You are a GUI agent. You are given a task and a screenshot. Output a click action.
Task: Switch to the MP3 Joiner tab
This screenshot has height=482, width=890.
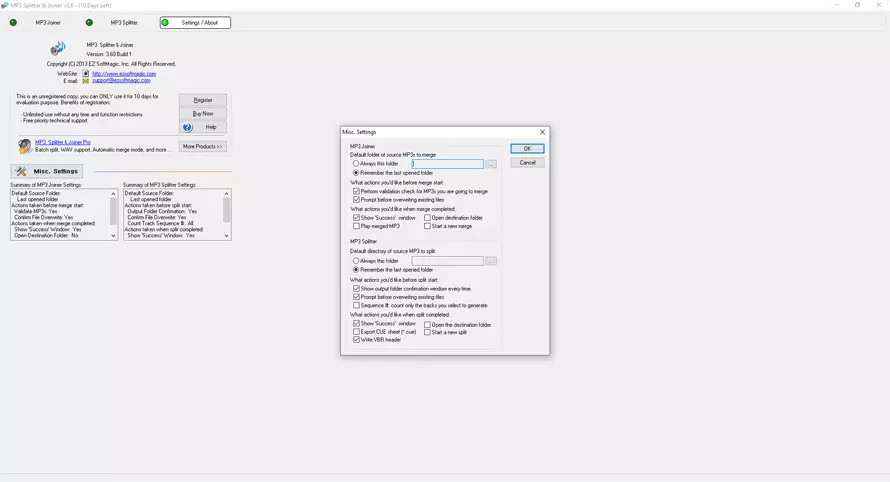click(x=48, y=23)
